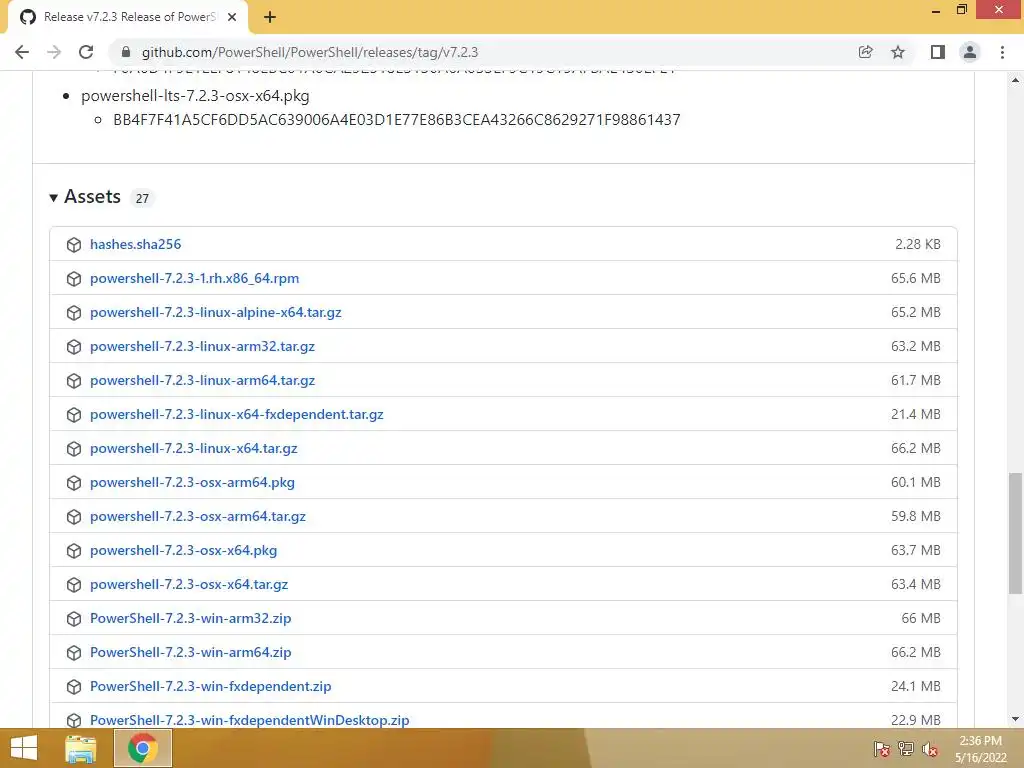1024x768 pixels.
Task: Download powershell-7.2.3-linux-x64-fxdependent.tar.gz
Action: pyautogui.click(x=236, y=414)
